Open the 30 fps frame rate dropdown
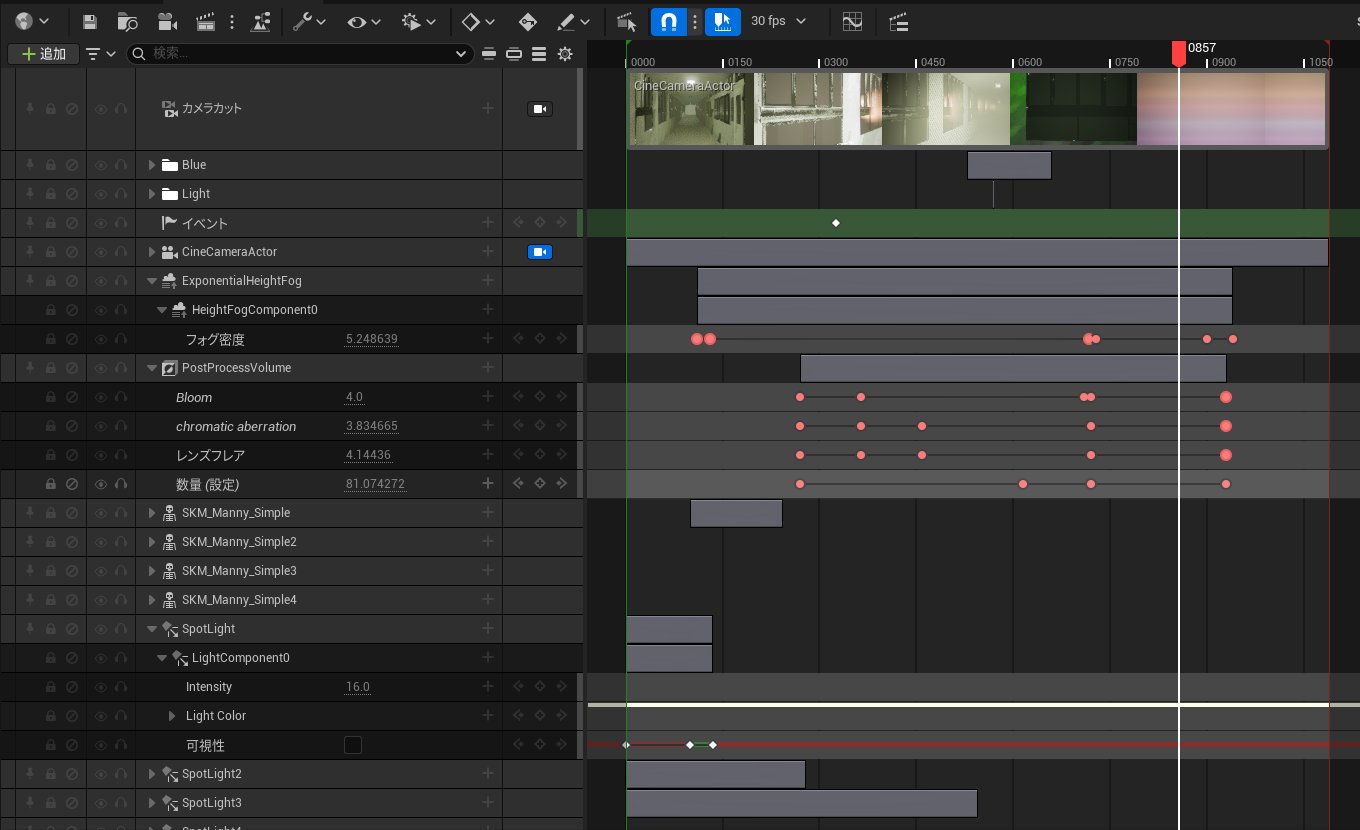The image size is (1360, 830). click(x=778, y=21)
